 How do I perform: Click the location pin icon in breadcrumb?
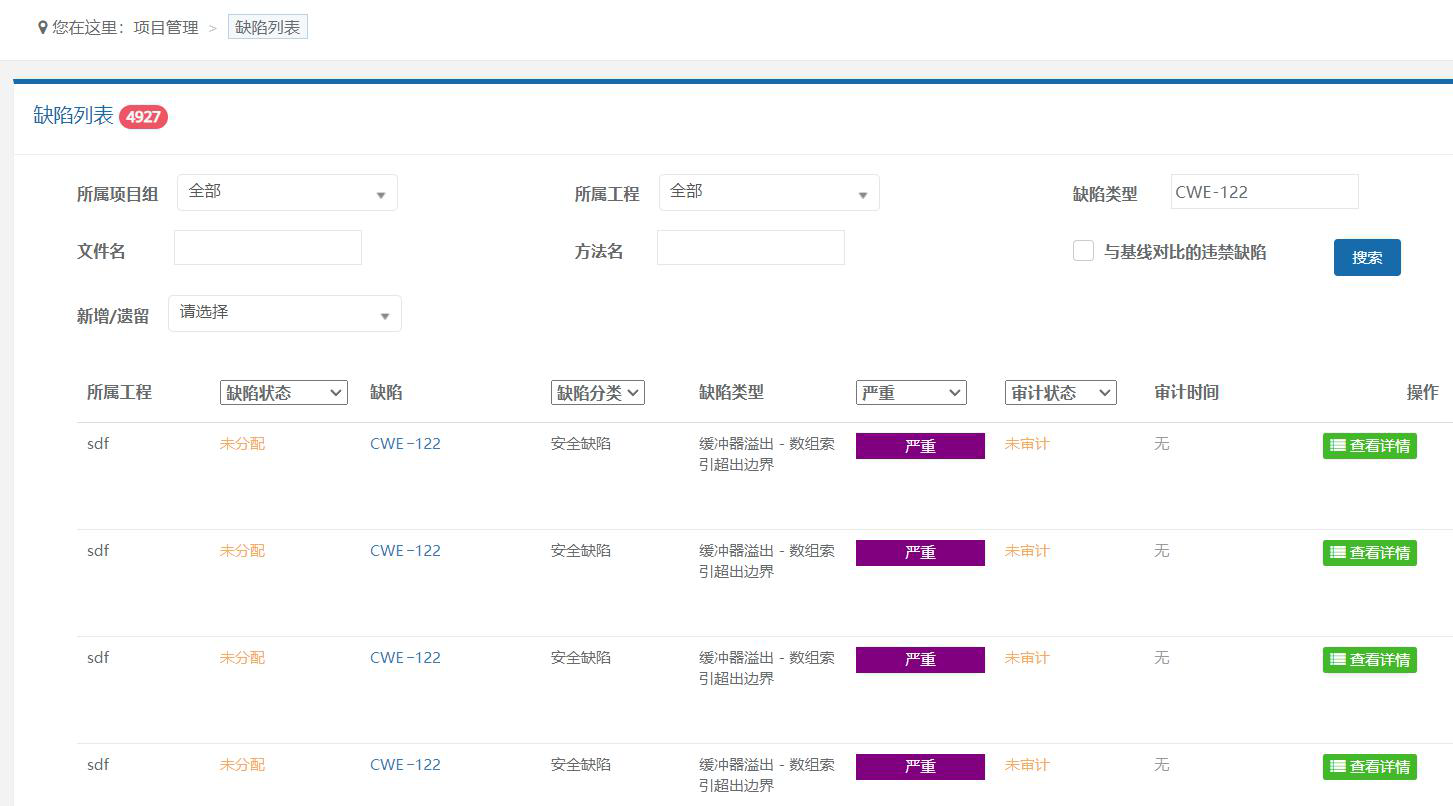[x=42, y=28]
